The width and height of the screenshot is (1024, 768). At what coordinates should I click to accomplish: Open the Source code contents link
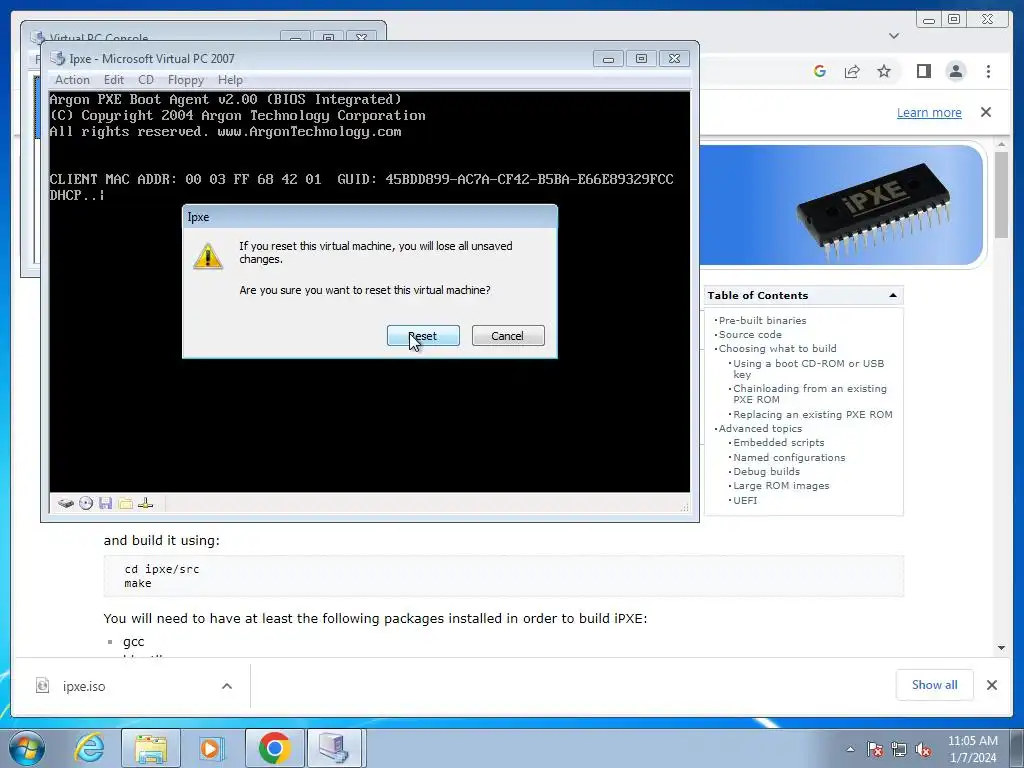750,334
